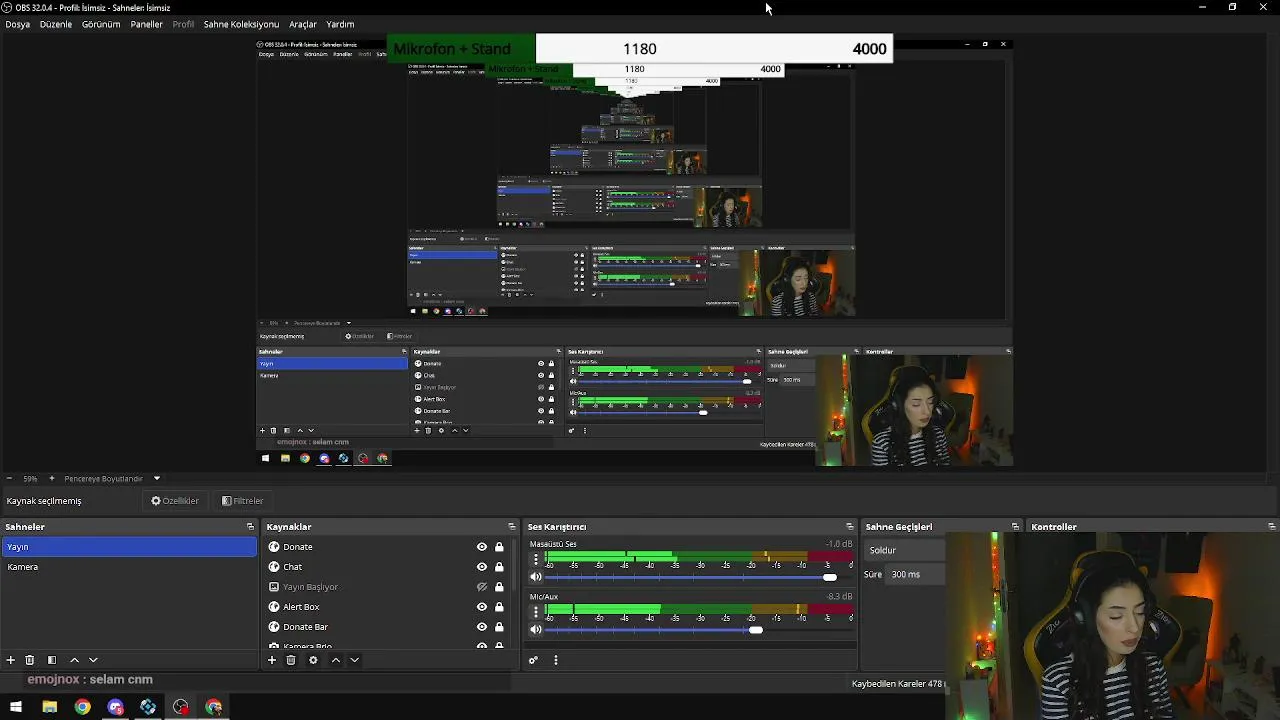Unlock the Chat source

click(x=499, y=567)
